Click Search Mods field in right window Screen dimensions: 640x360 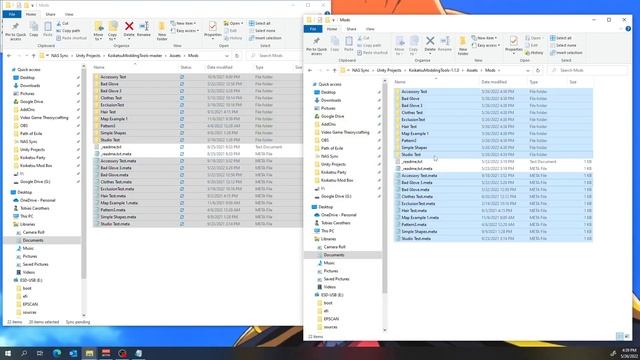pos(588,70)
